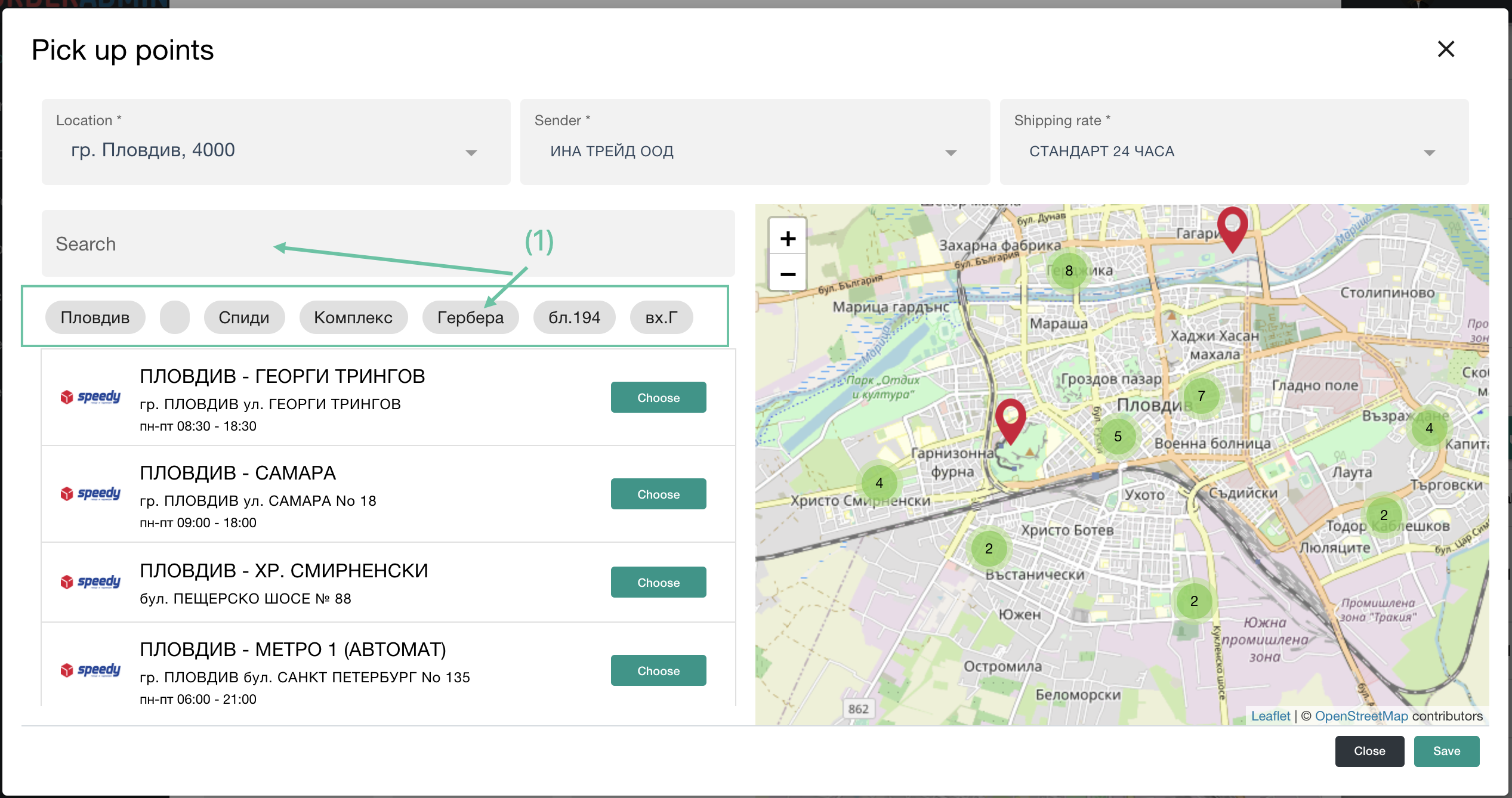This screenshot has height=798, width=1512.
Task: Select the бл.194 search chip
Action: tap(574, 317)
